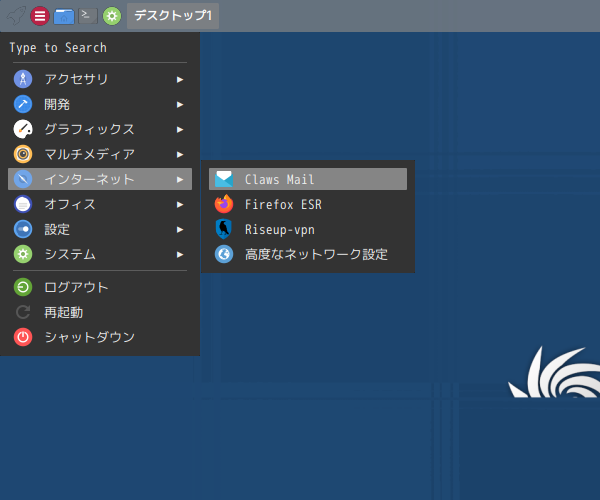
Task: Click the インターネット submenu arrow
Action: 180,179
